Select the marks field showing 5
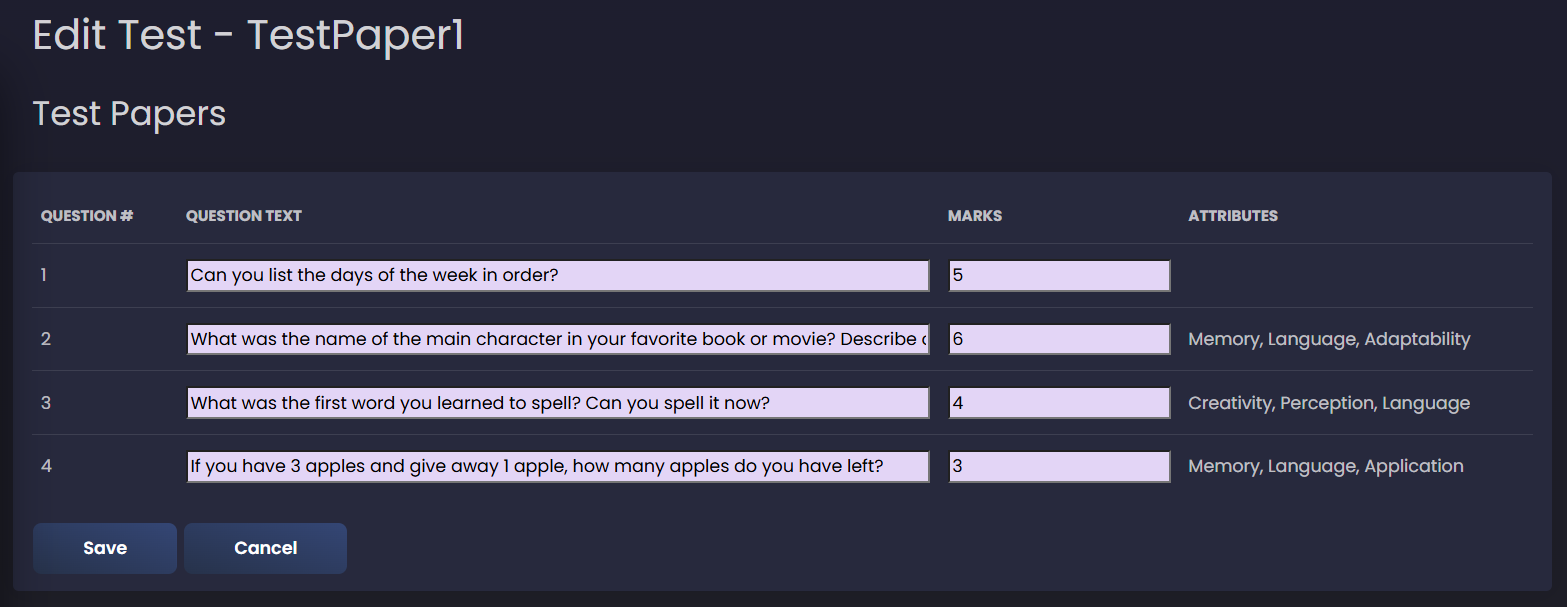 click(x=1059, y=276)
